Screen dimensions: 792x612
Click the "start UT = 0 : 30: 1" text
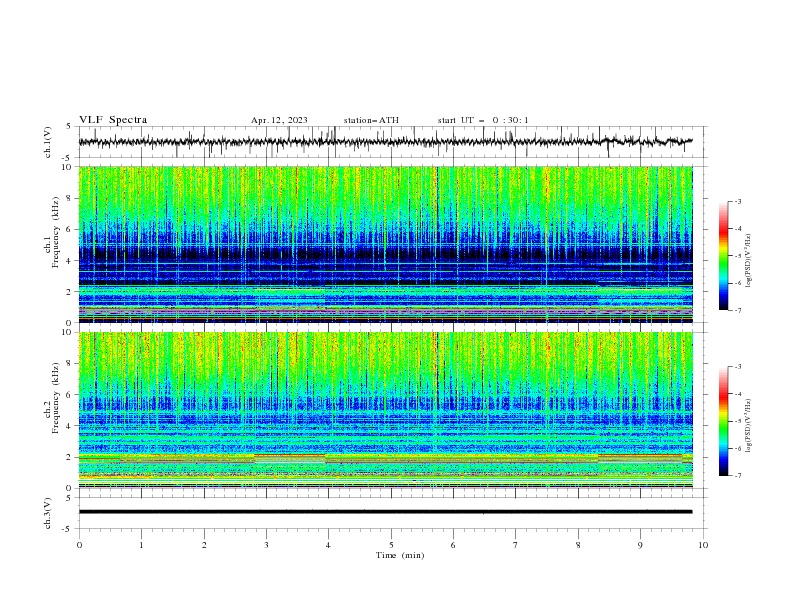coord(483,120)
